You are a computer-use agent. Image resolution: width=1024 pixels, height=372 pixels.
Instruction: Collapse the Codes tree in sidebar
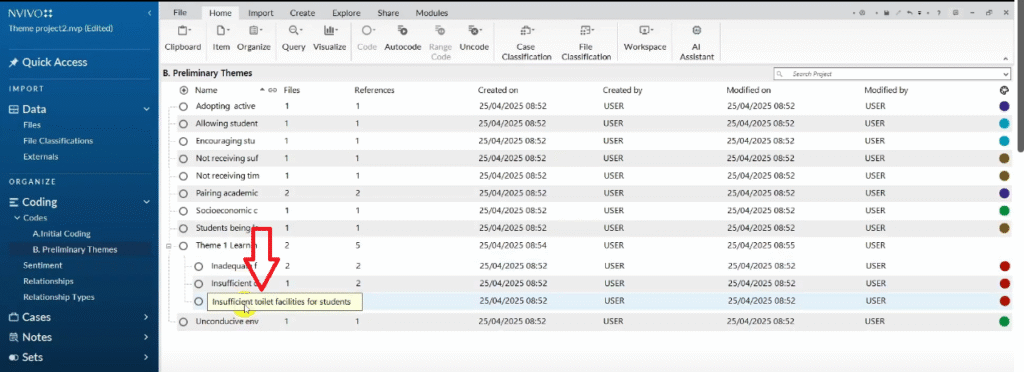click(18, 218)
